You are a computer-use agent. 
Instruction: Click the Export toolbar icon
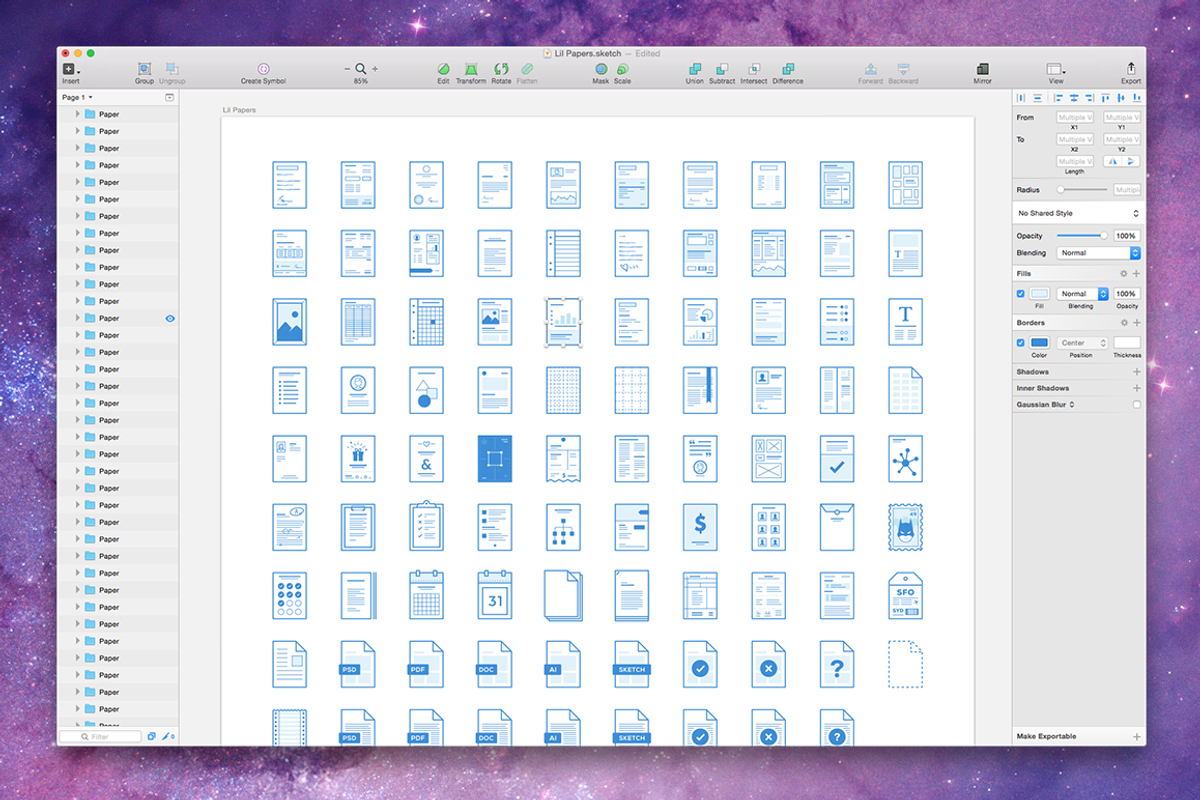[x=1131, y=68]
